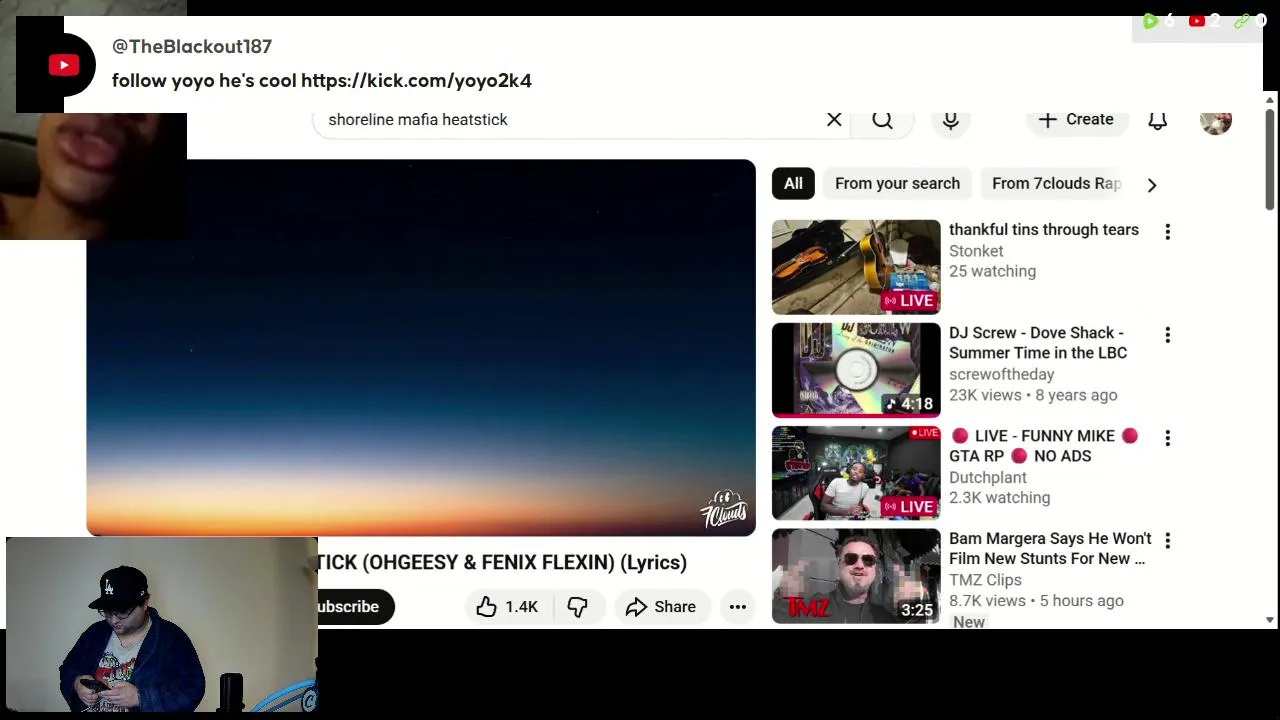Click the green play overlay icon

point(1150,21)
